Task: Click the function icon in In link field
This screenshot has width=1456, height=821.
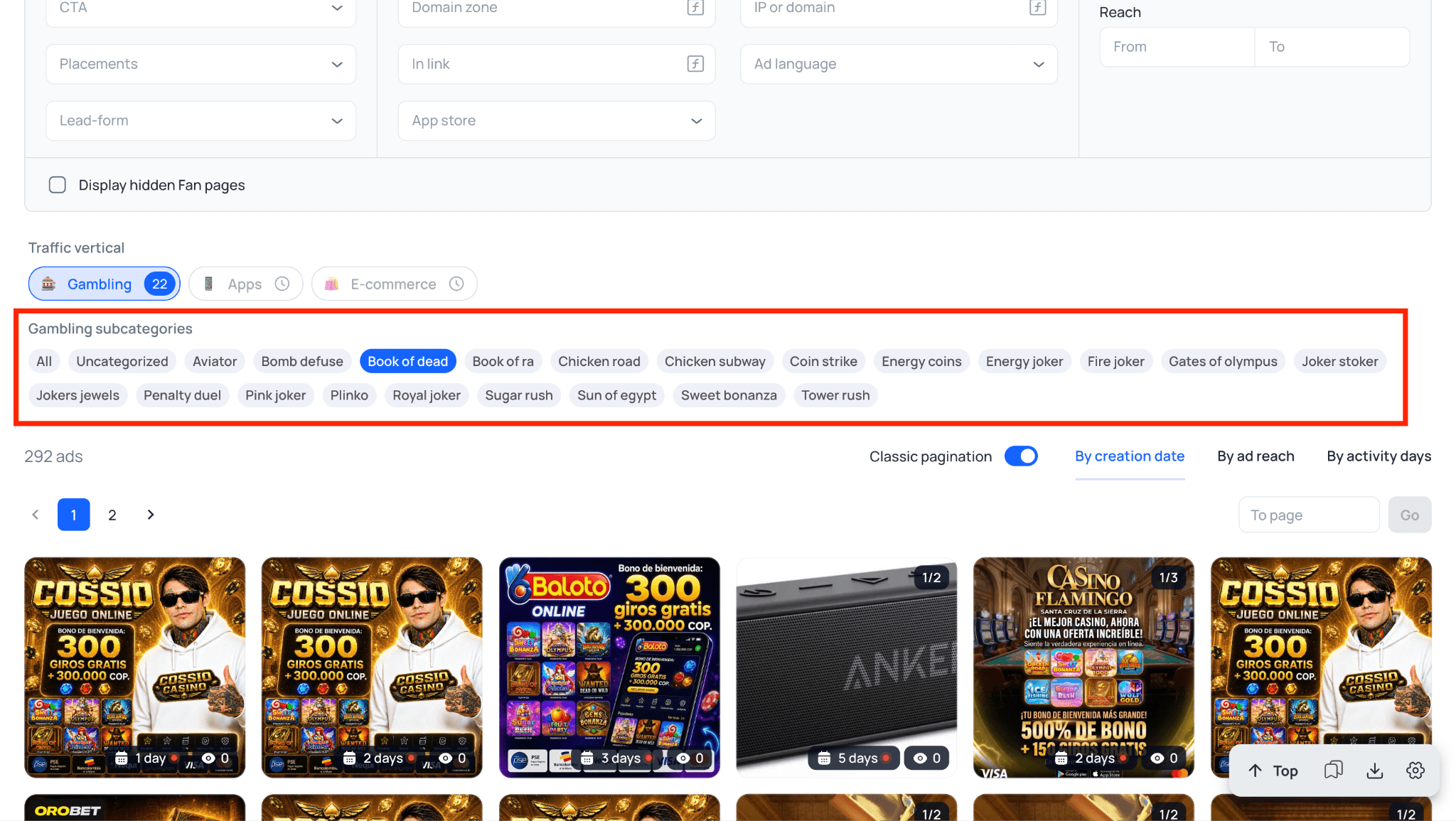Action: [695, 64]
